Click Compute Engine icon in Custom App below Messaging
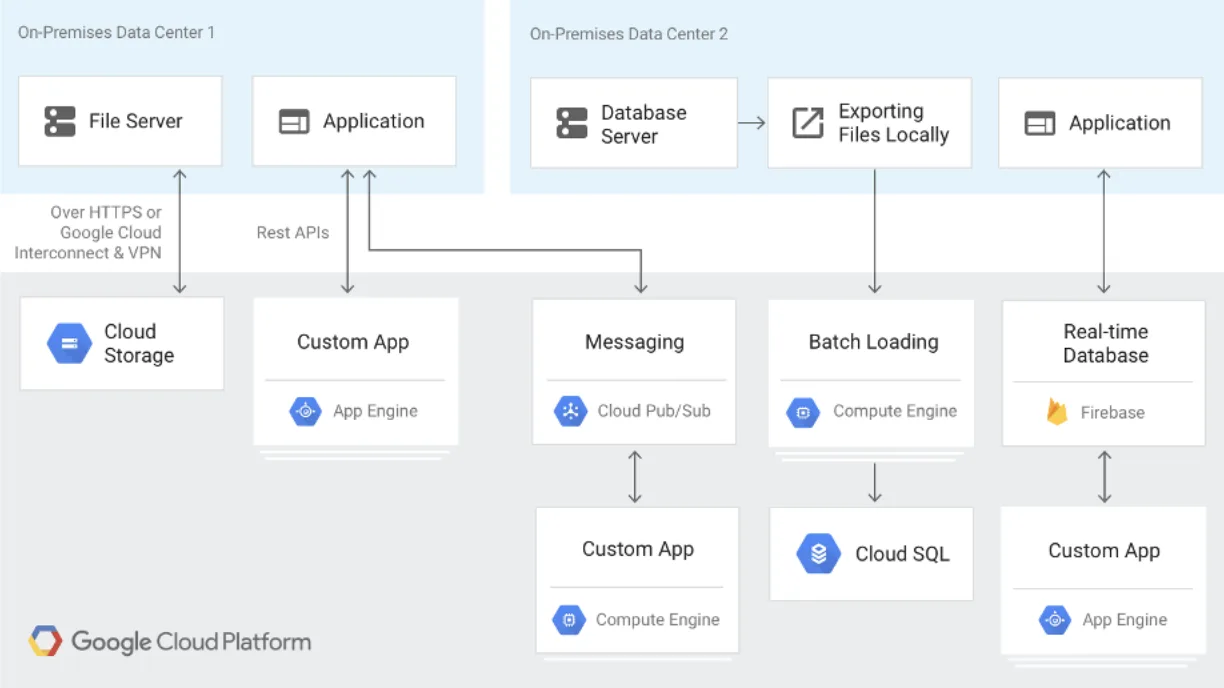The width and height of the screenshot is (1224, 688). tap(569, 620)
